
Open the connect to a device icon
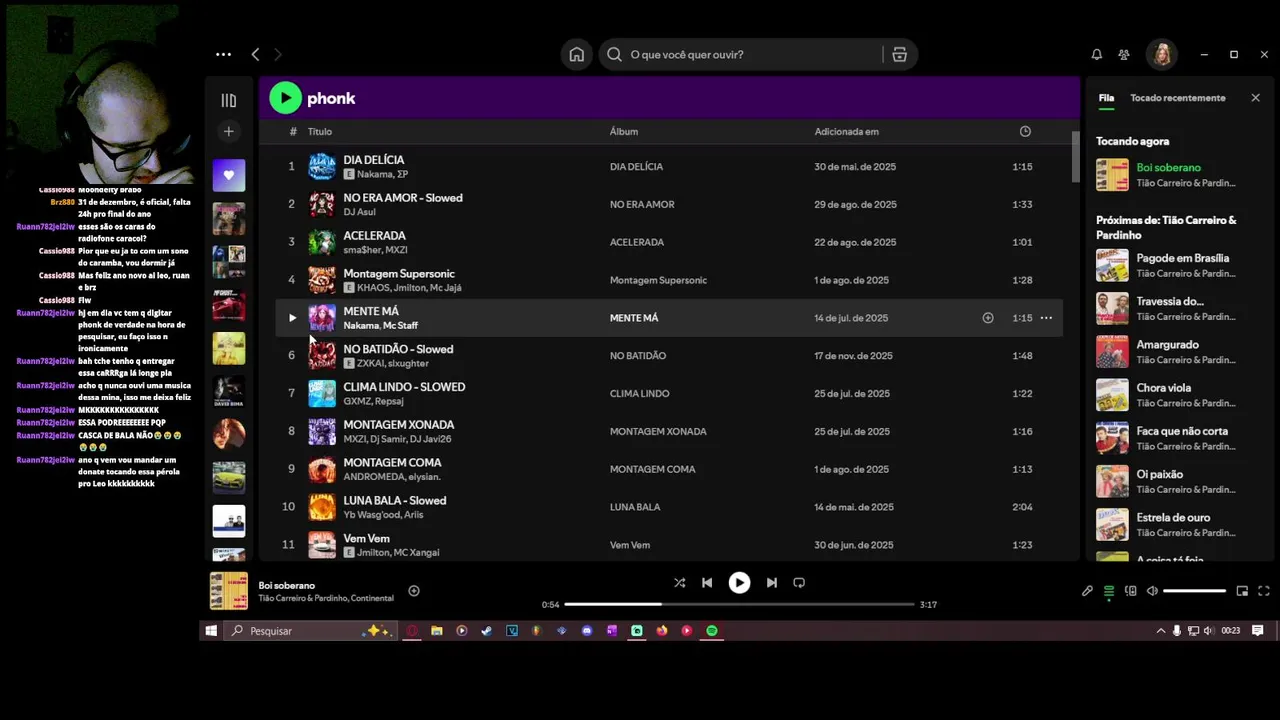click(1131, 591)
